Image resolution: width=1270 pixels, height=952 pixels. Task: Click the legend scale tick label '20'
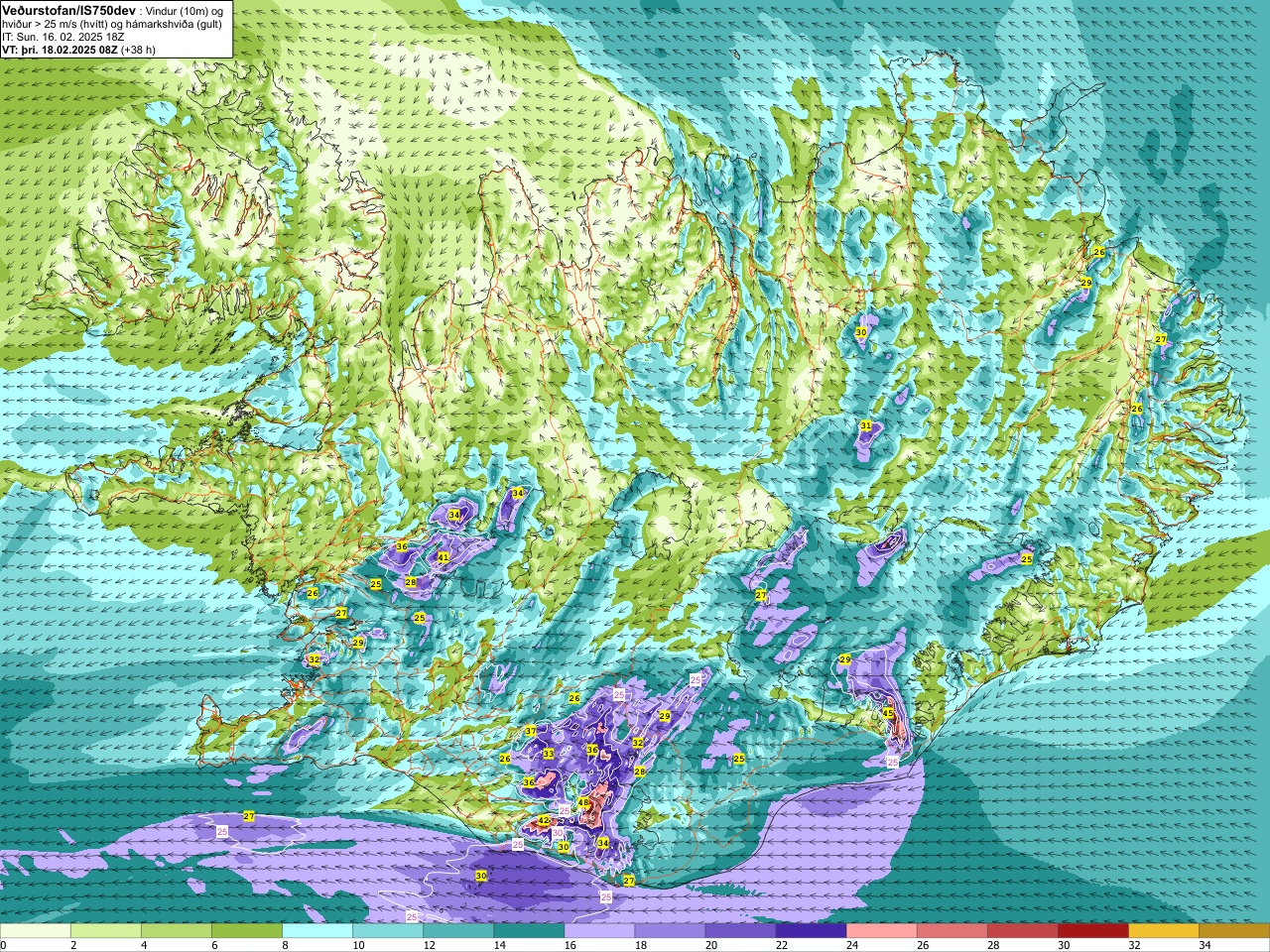click(710, 945)
